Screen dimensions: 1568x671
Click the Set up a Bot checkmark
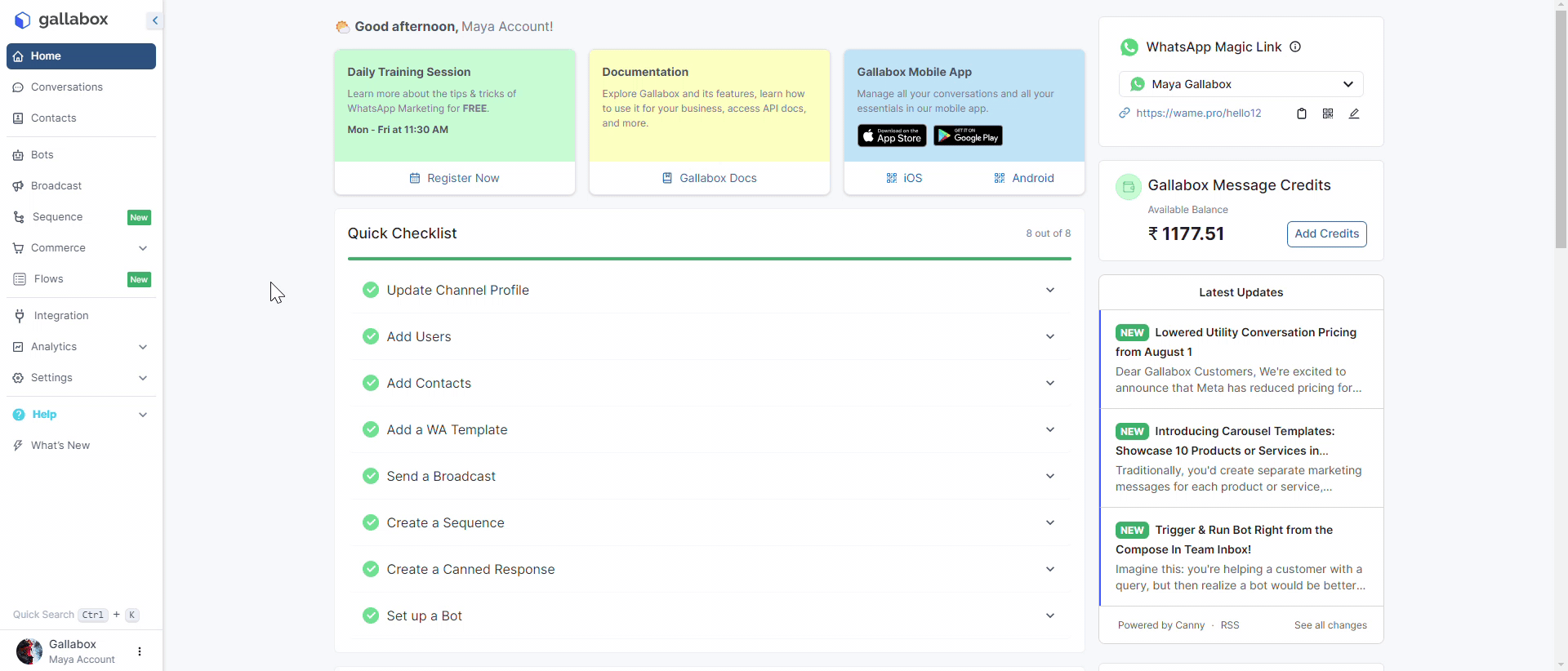coord(371,615)
